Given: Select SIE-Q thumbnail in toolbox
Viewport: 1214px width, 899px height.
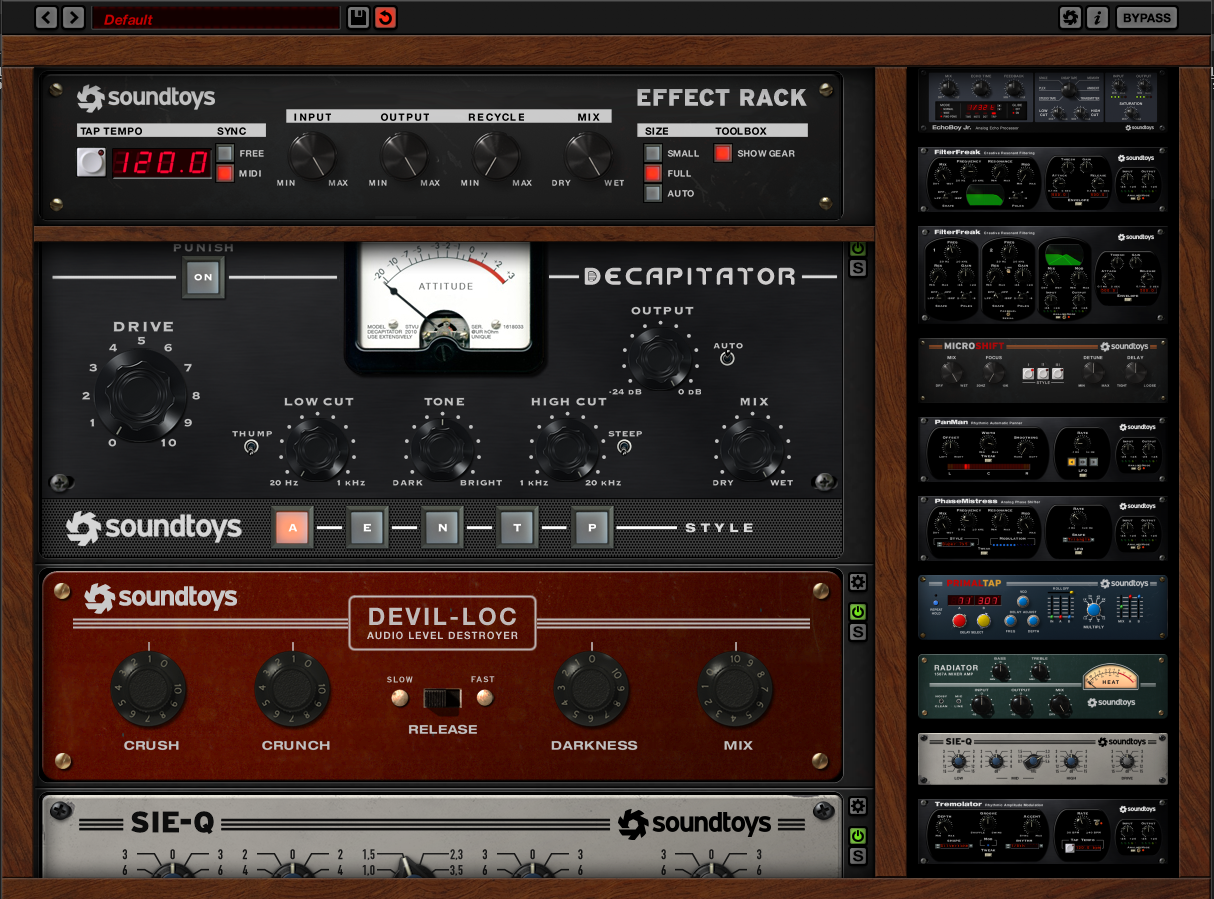Looking at the screenshot, I should pos(1043,759).
